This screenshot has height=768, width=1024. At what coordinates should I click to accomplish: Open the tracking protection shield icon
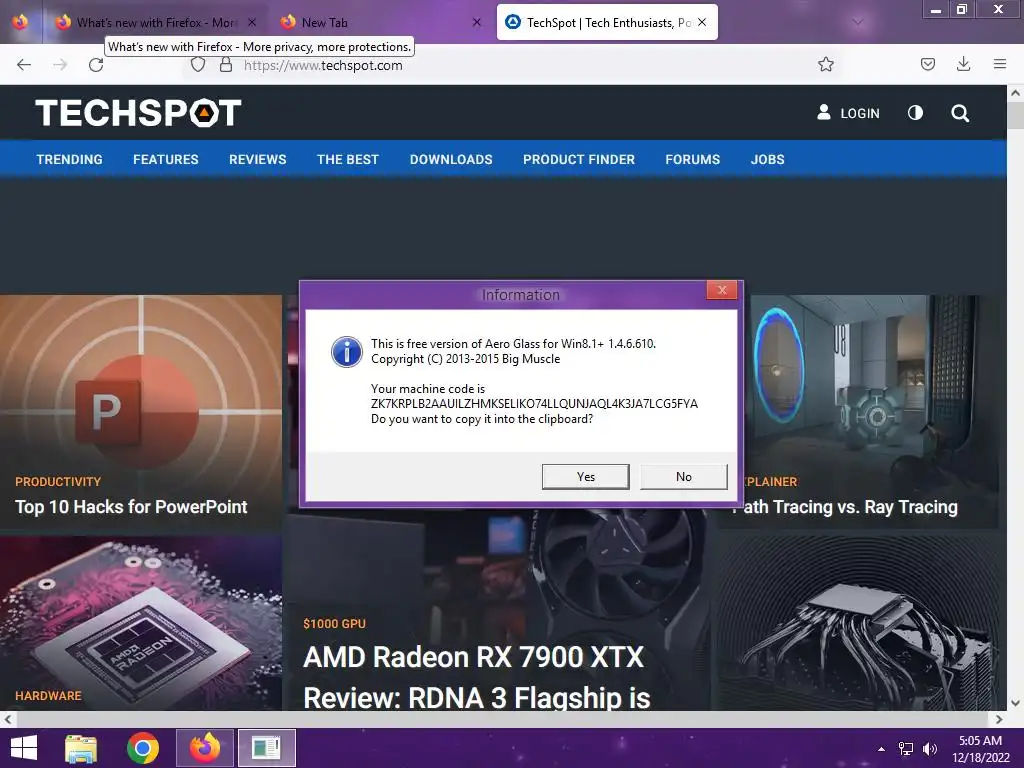(x=198, y=65)
